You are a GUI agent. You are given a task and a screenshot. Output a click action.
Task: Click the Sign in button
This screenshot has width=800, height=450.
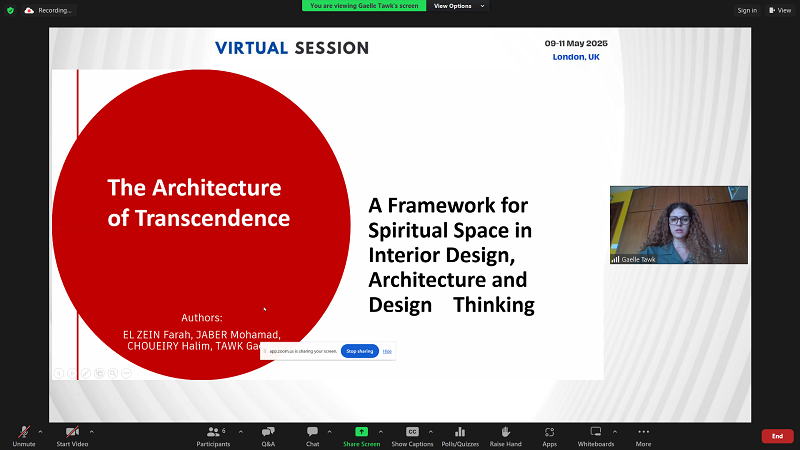click(x=747, y=10)
